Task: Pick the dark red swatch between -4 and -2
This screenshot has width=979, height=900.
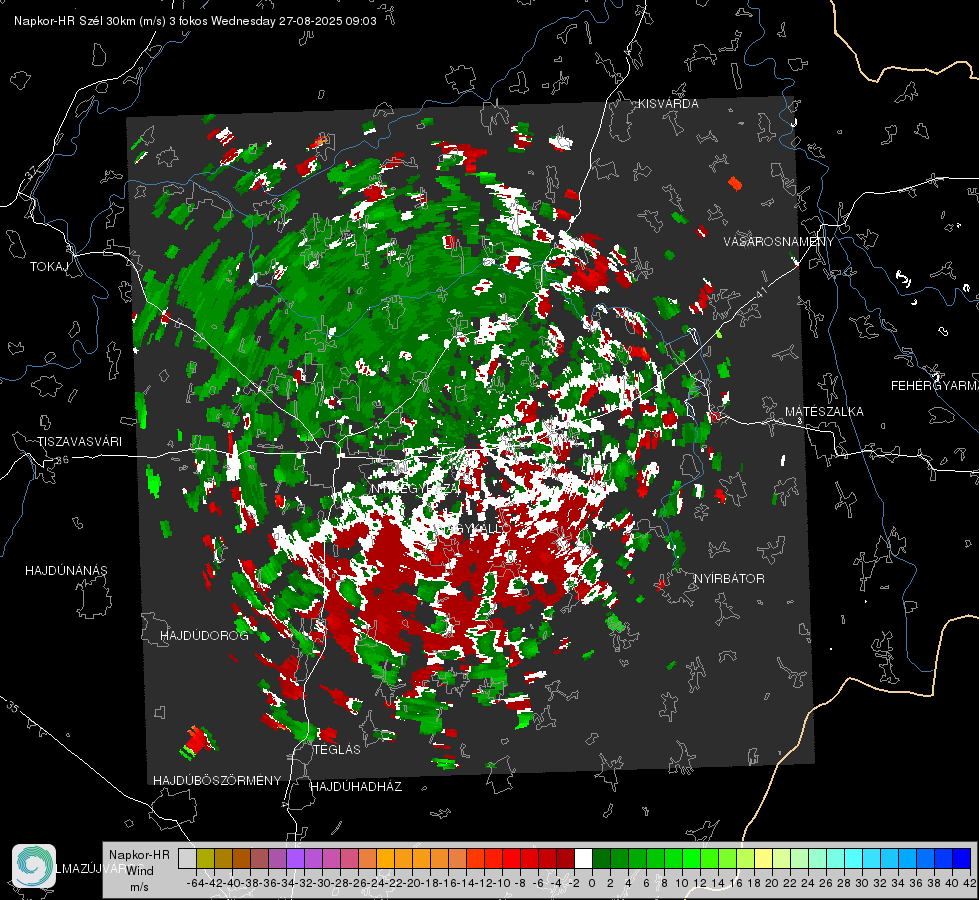Action: [566, 858]
